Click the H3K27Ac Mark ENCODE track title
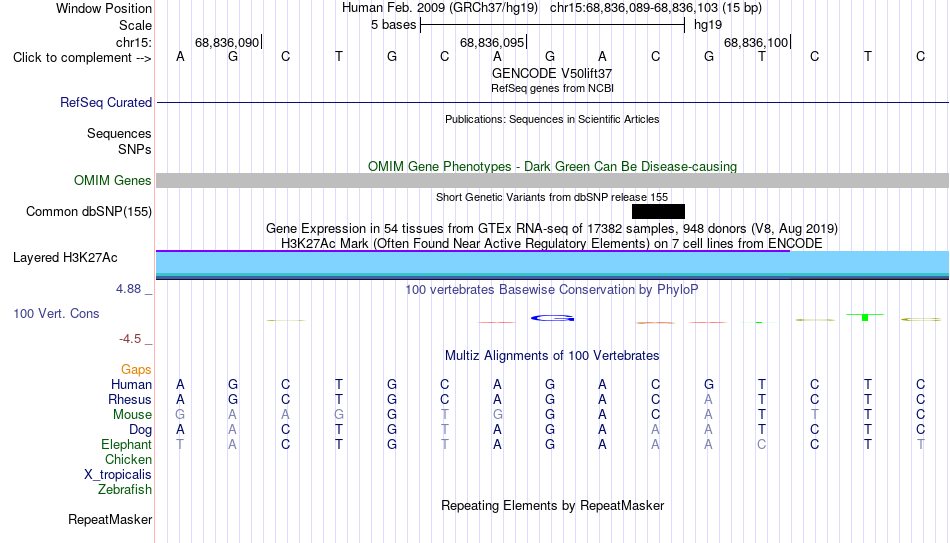This screenshot has height=543, width=950. (x=551, y=244)
